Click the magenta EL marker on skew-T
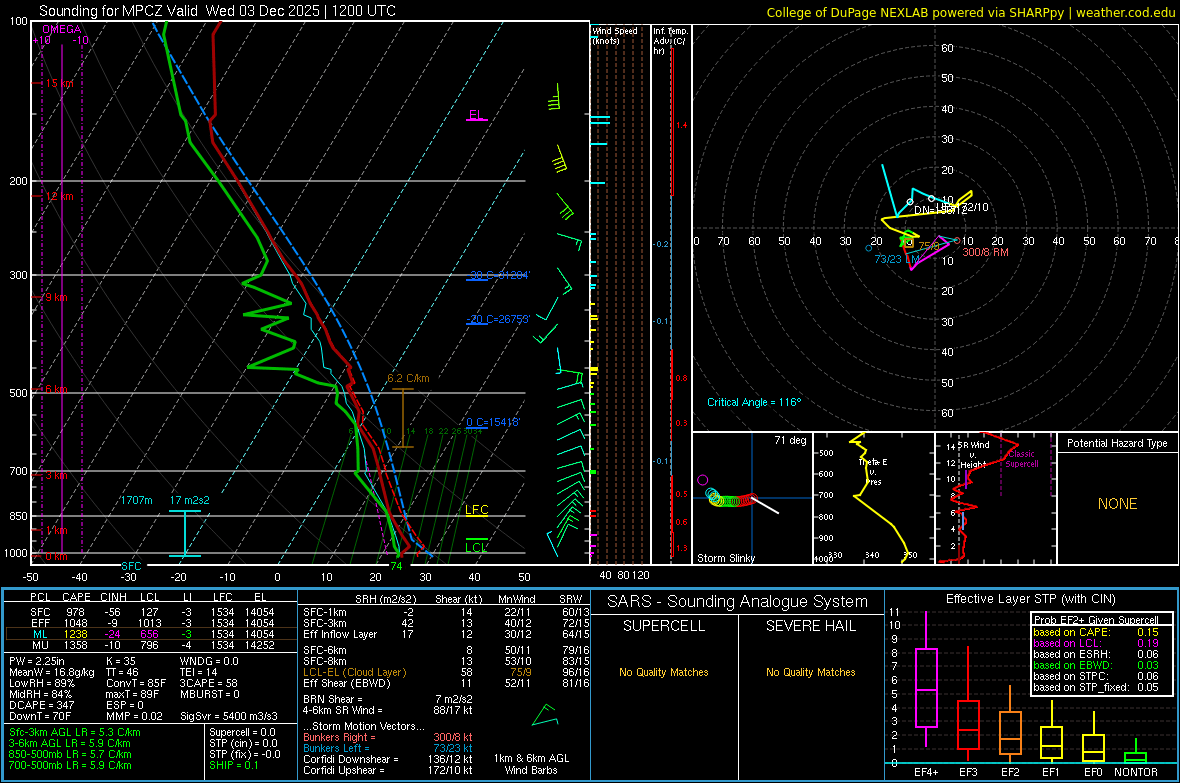Viewport: 1180px width, 783px height. point(476,115)
